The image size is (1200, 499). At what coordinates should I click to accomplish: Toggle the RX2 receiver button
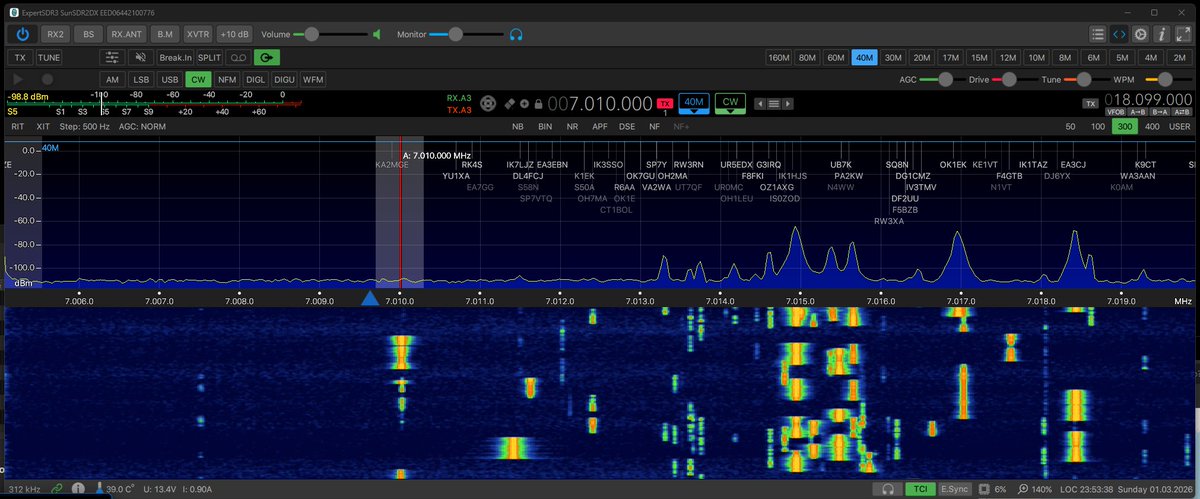coord(55,34)
